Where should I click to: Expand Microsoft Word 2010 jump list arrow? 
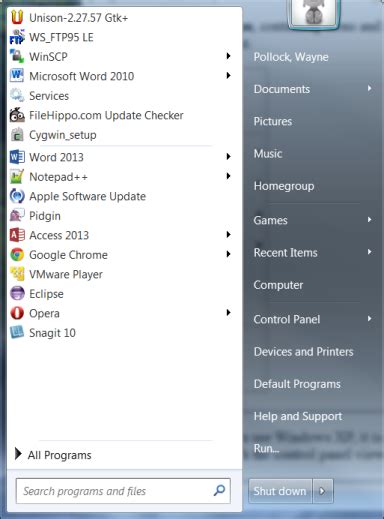(228, 76)
